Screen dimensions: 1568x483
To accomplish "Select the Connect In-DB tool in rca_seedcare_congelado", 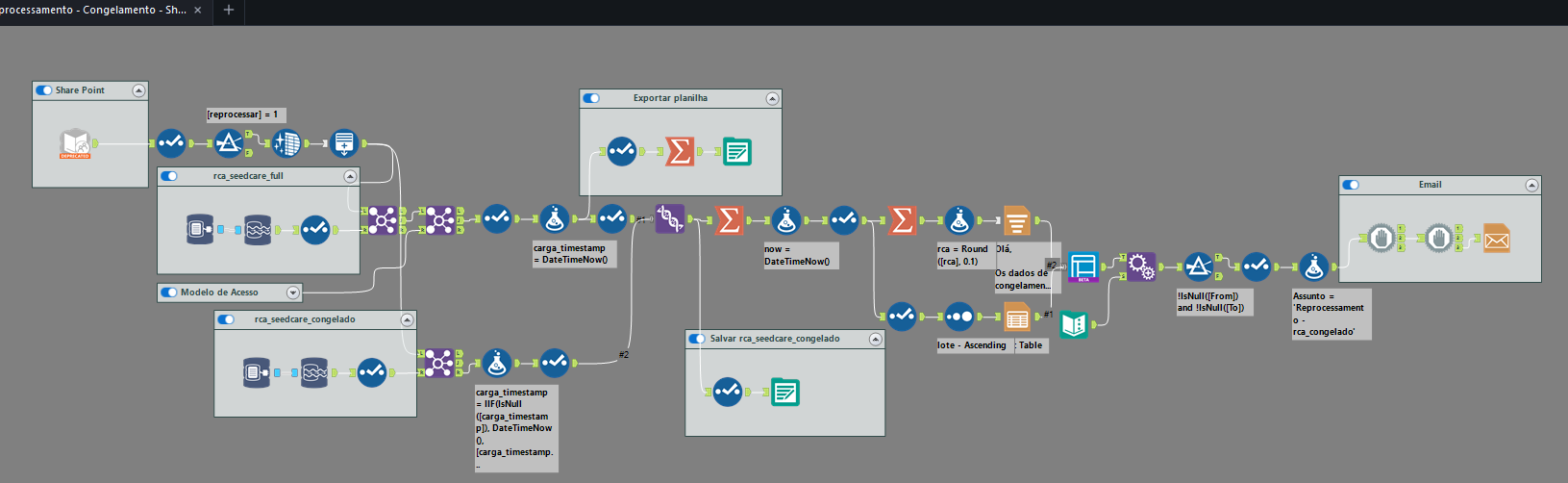I will point(257,372).
